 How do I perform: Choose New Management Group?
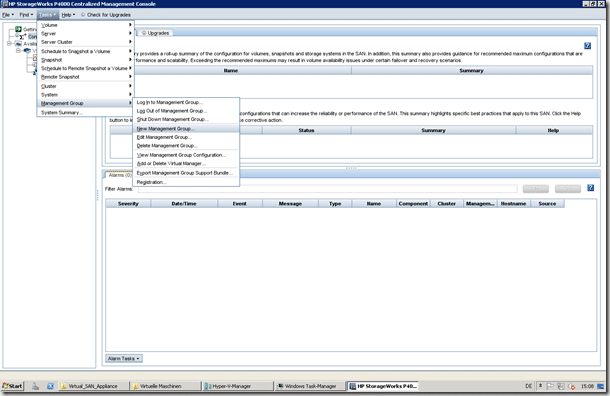[186, 129]
